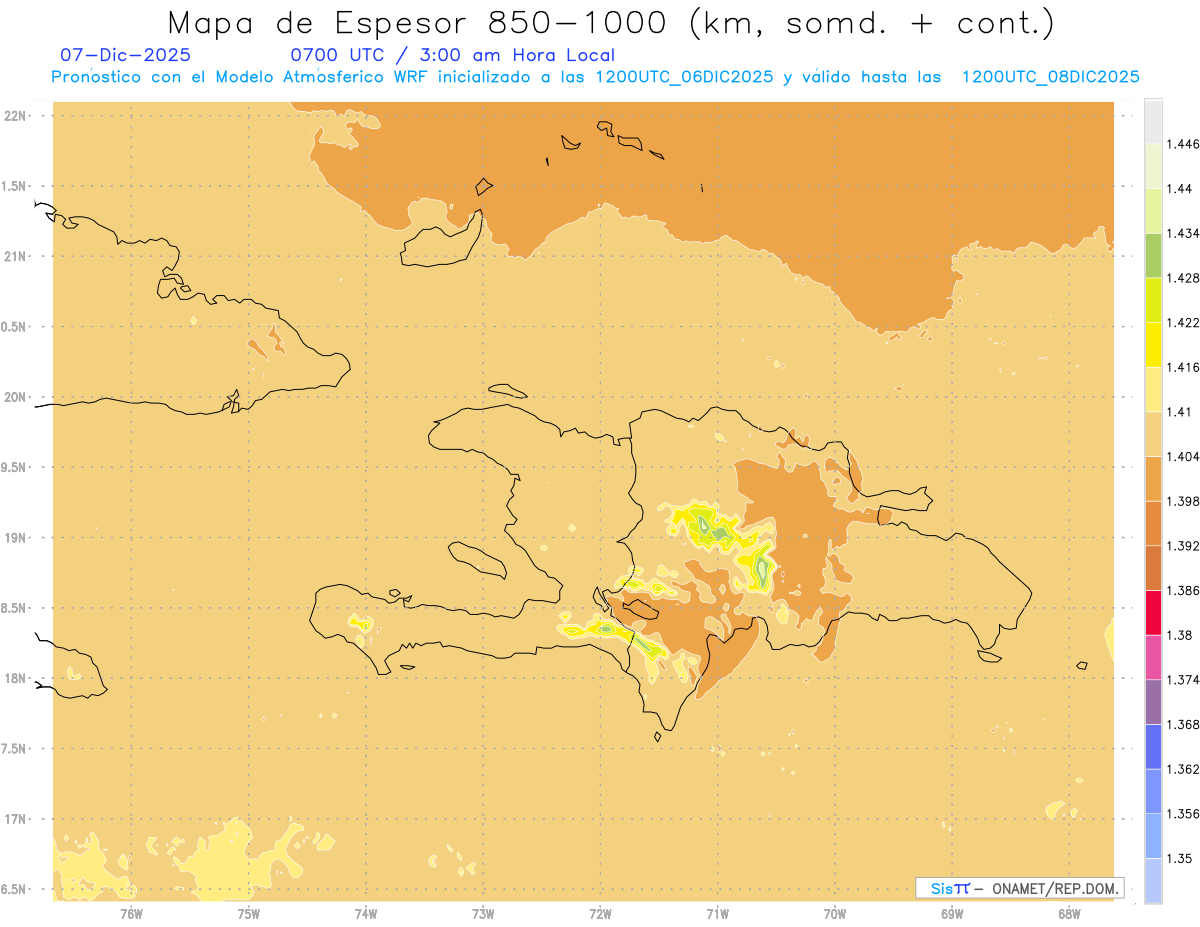Image resolution: width=1200 pixels, height=927 pixels.
Task: Select the 1.41 legend value
Action: [x=1181, y=412]
